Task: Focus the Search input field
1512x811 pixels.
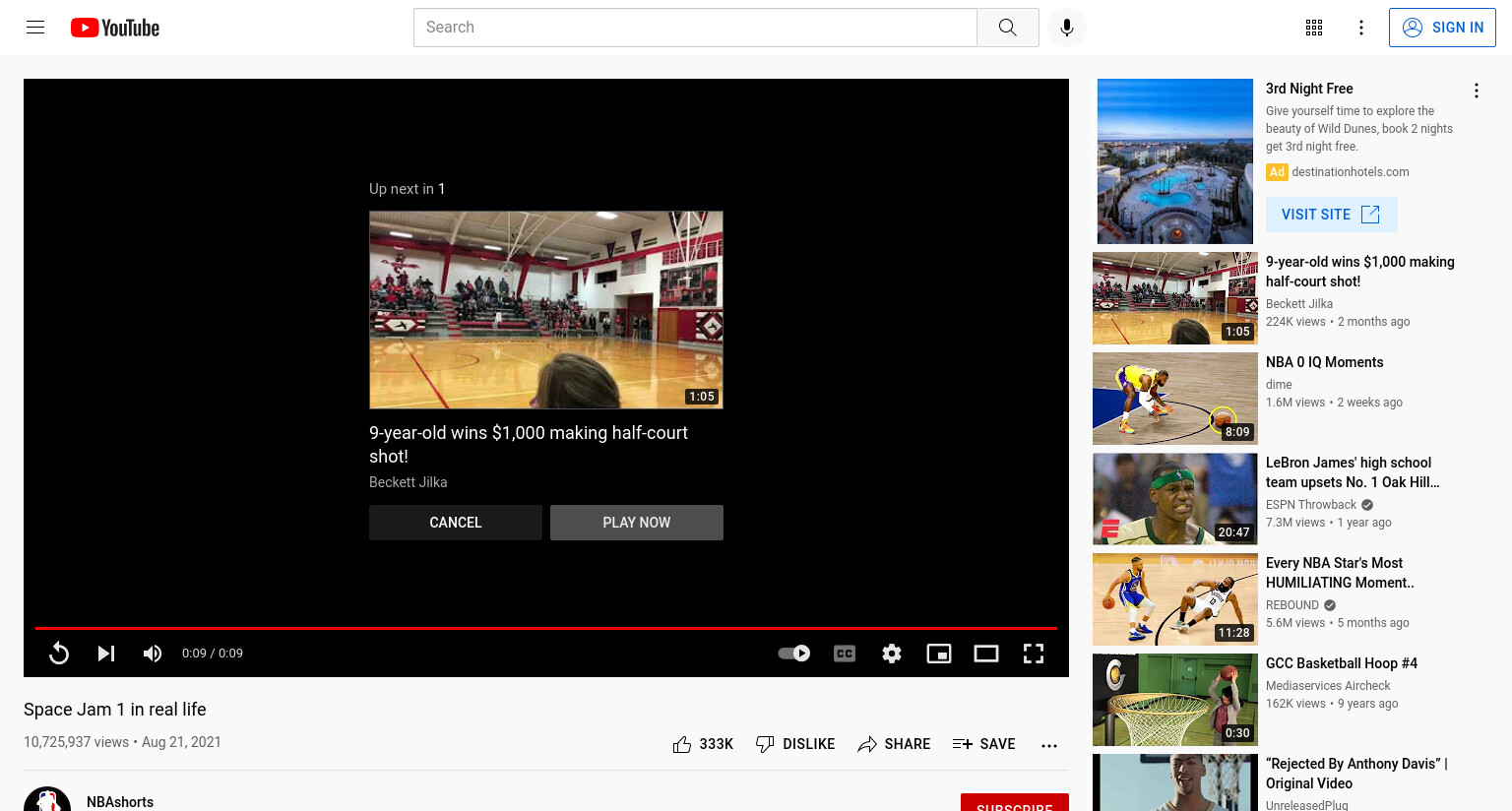Action: [695, 28]
